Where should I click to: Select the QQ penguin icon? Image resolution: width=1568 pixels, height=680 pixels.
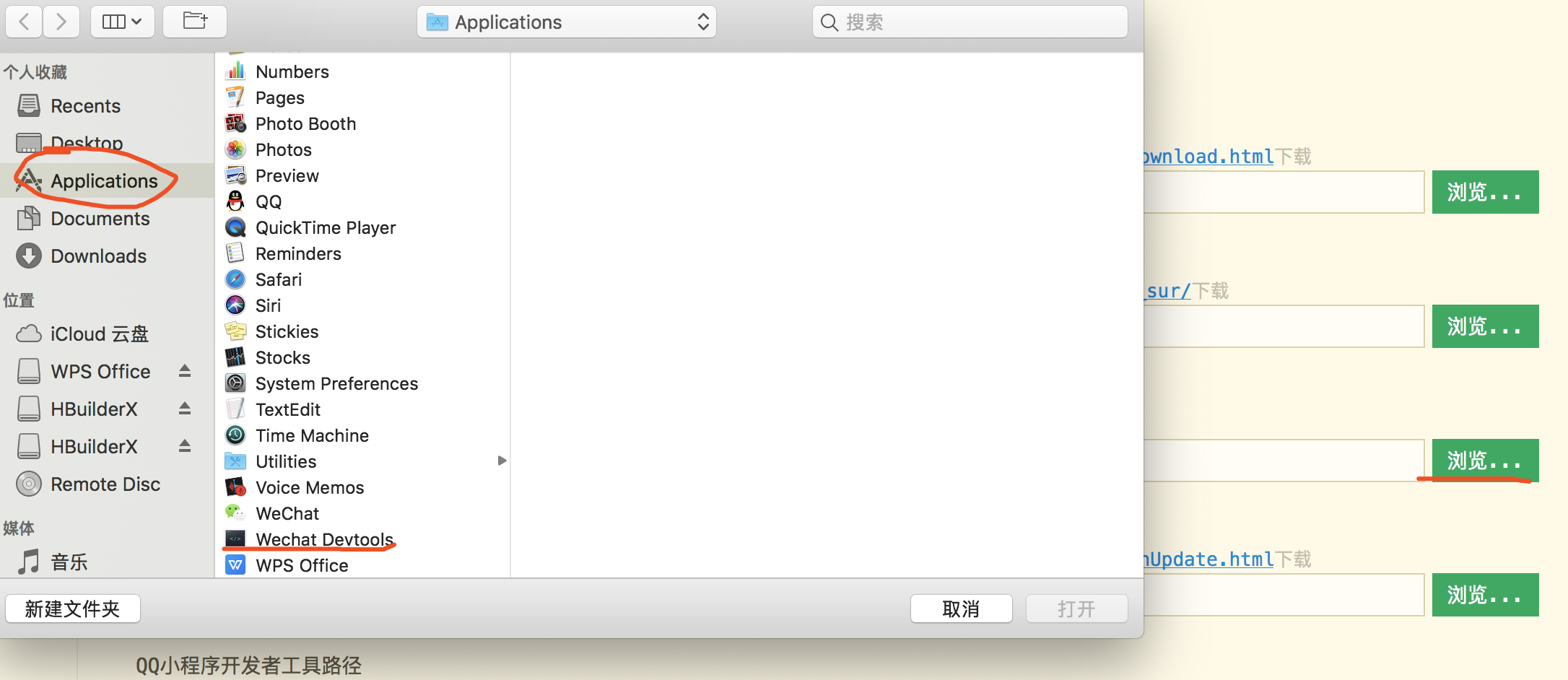point(235,201)
